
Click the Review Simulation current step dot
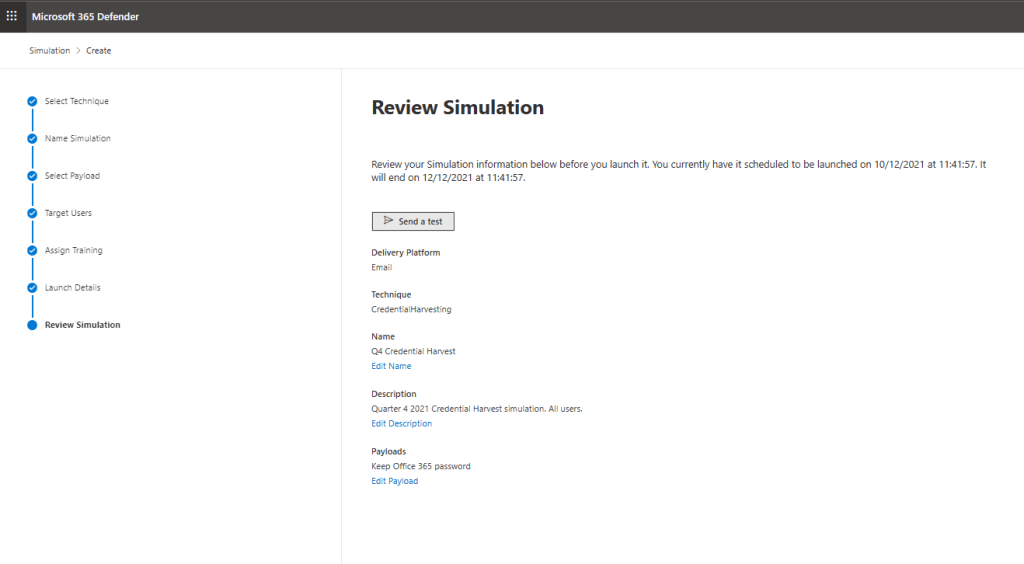(x=33, y=325)
